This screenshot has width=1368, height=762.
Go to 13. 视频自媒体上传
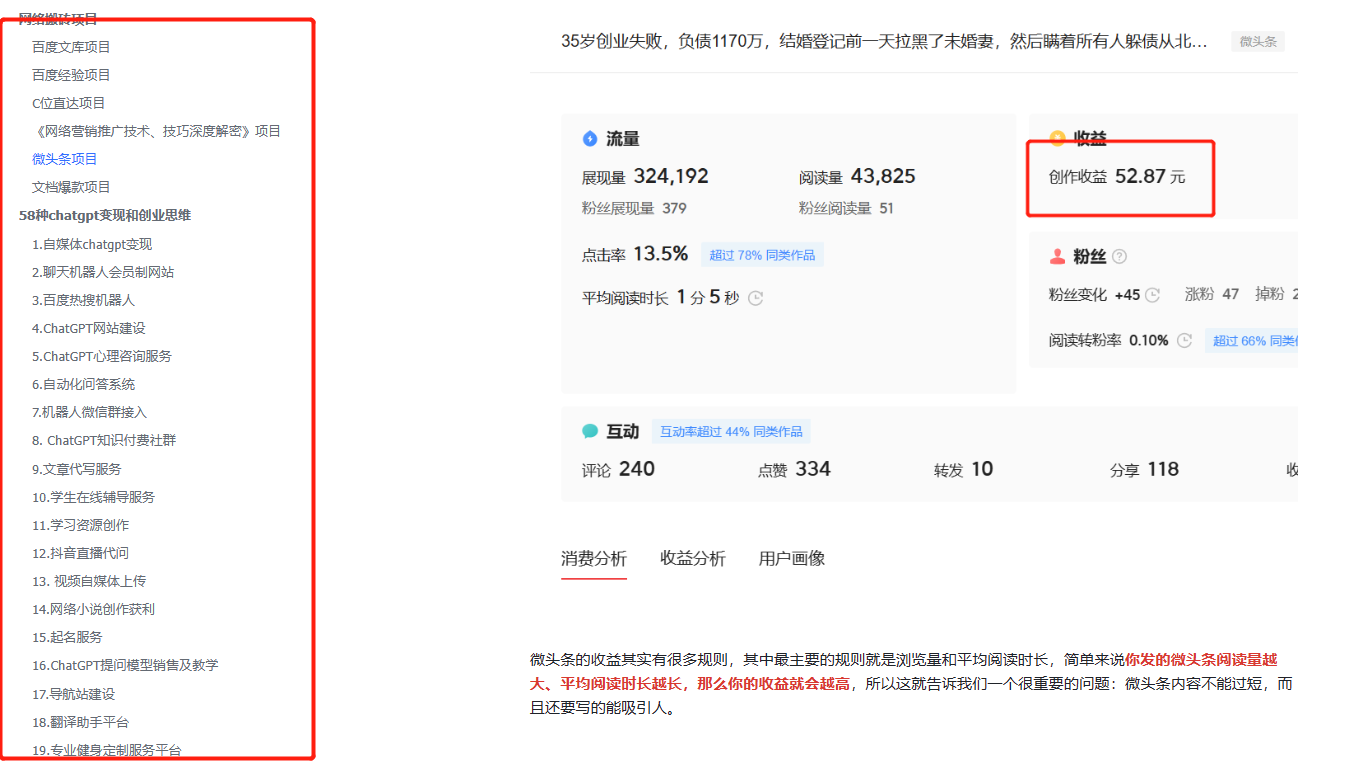pos(89,581)
